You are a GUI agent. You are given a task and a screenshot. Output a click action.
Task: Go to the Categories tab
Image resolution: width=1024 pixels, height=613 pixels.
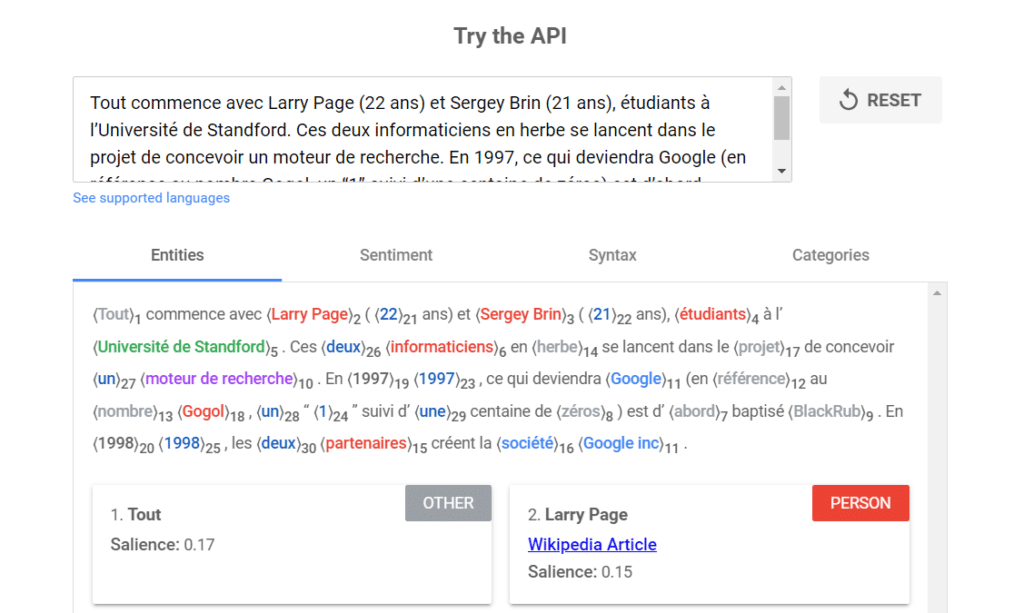[x=830, y=255]
